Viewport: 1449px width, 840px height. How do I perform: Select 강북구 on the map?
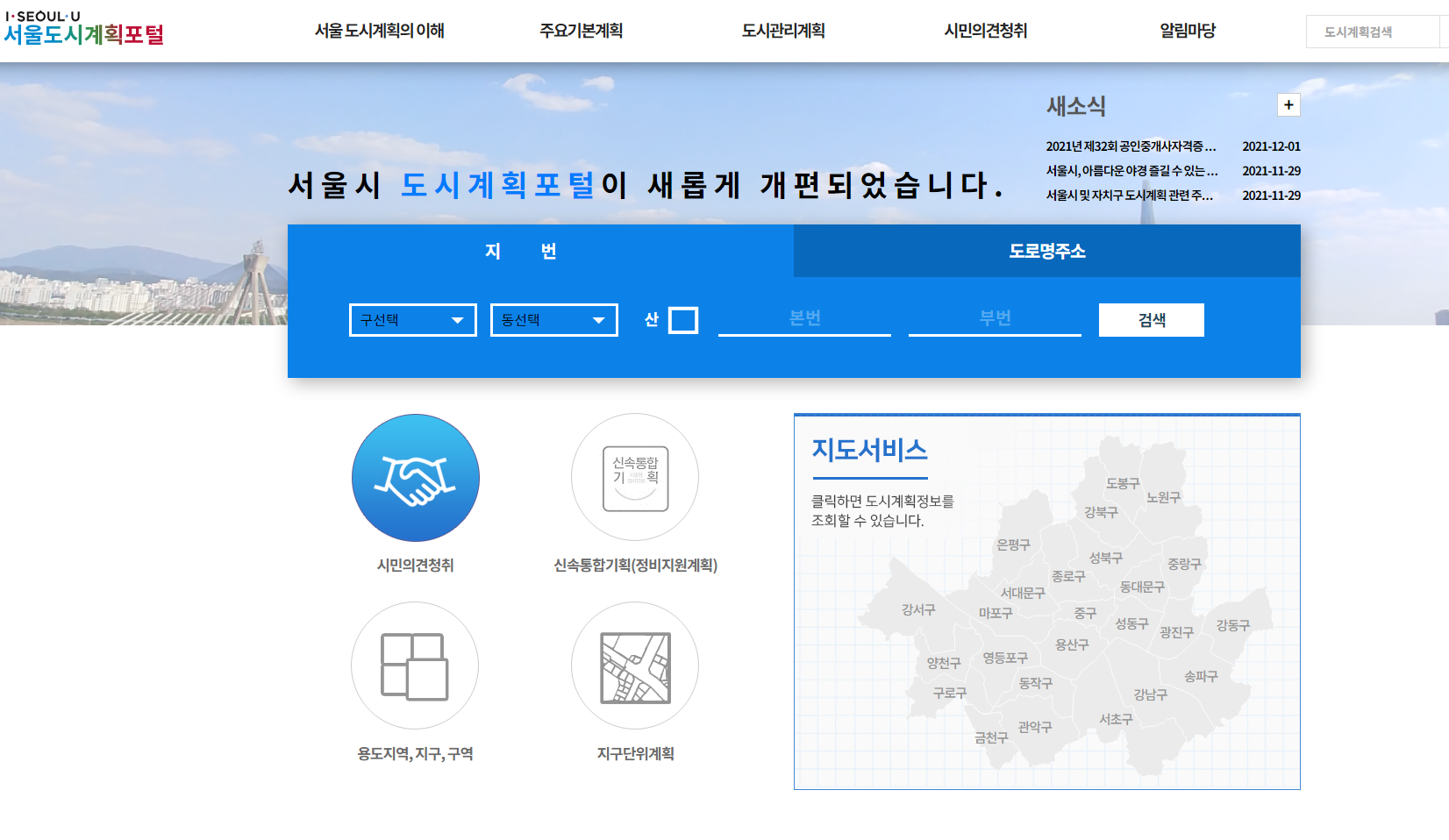1101,512
